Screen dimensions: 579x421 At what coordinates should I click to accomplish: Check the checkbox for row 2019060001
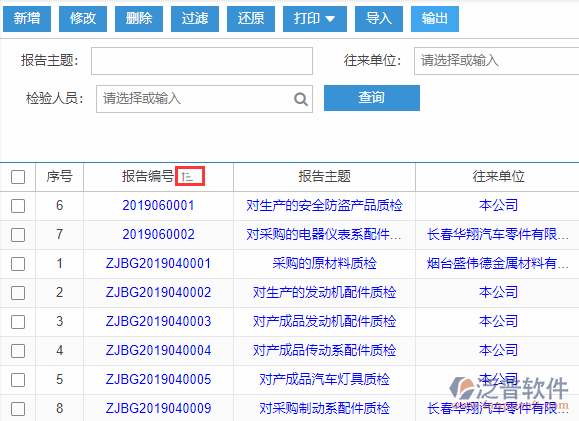[x=18, y=206]
